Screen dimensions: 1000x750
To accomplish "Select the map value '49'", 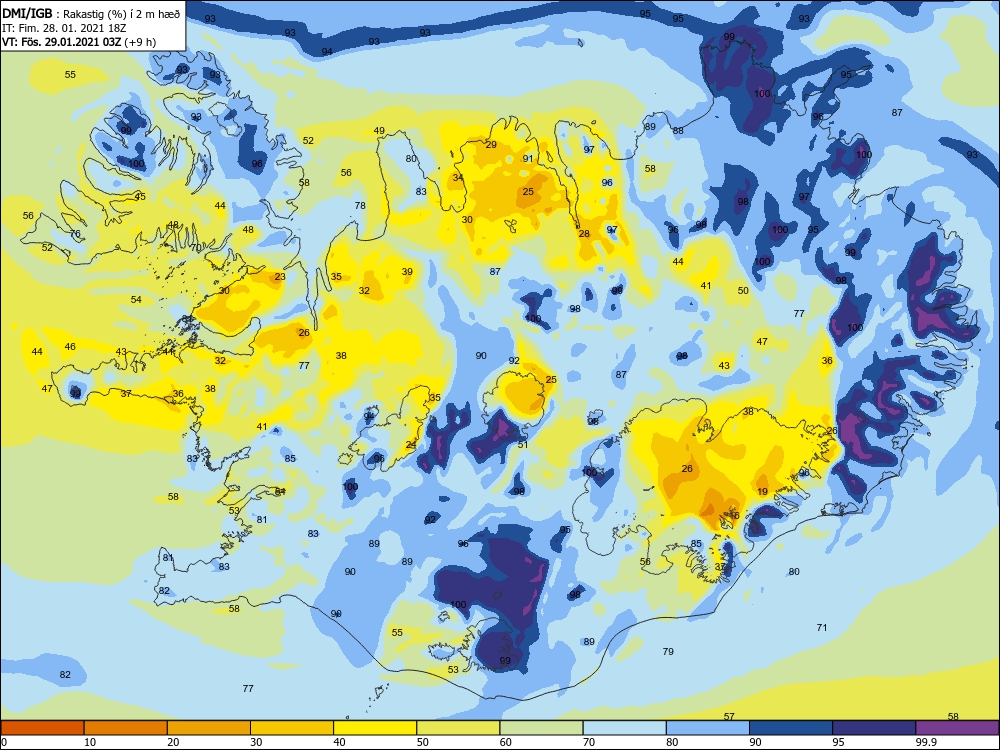I will [x=379, y=131].
